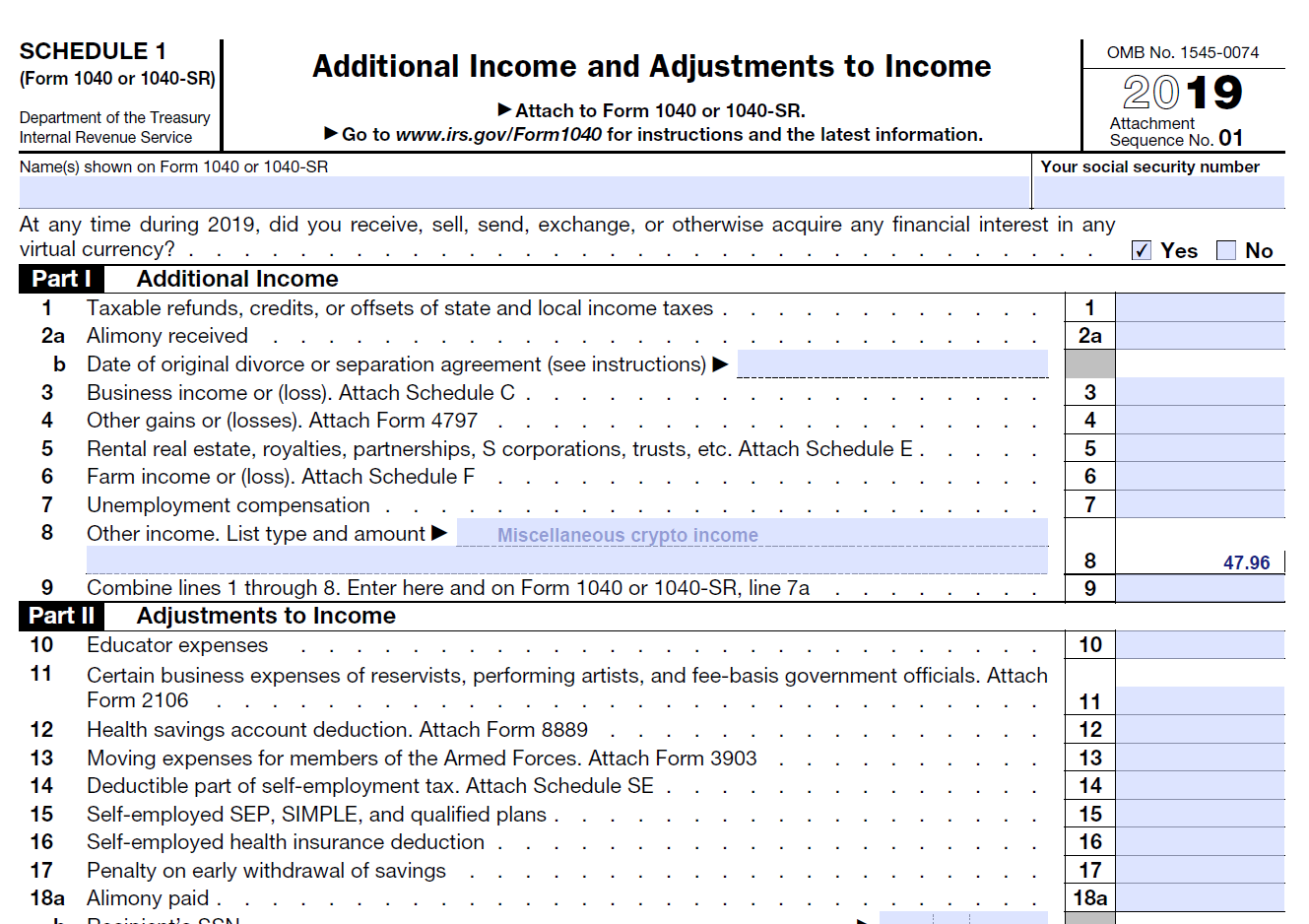Select line 14 self-employment tax amount field
This screenshot has width=1309, height=924.
[x=1200, y=785]
